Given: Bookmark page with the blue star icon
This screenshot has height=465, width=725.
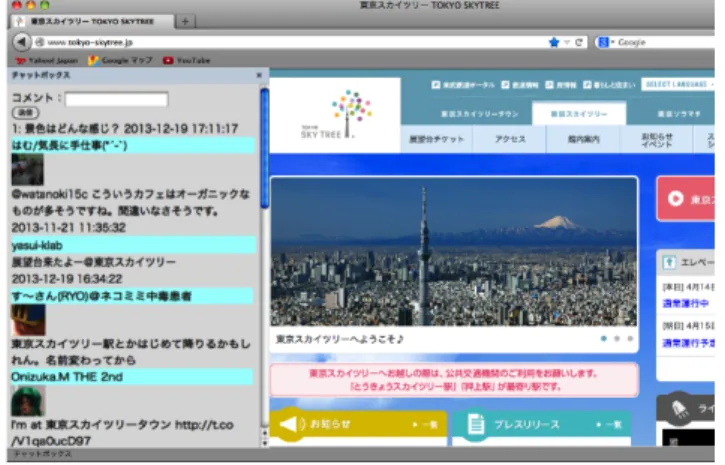Looking at the screenshot, I should (554, 43).
